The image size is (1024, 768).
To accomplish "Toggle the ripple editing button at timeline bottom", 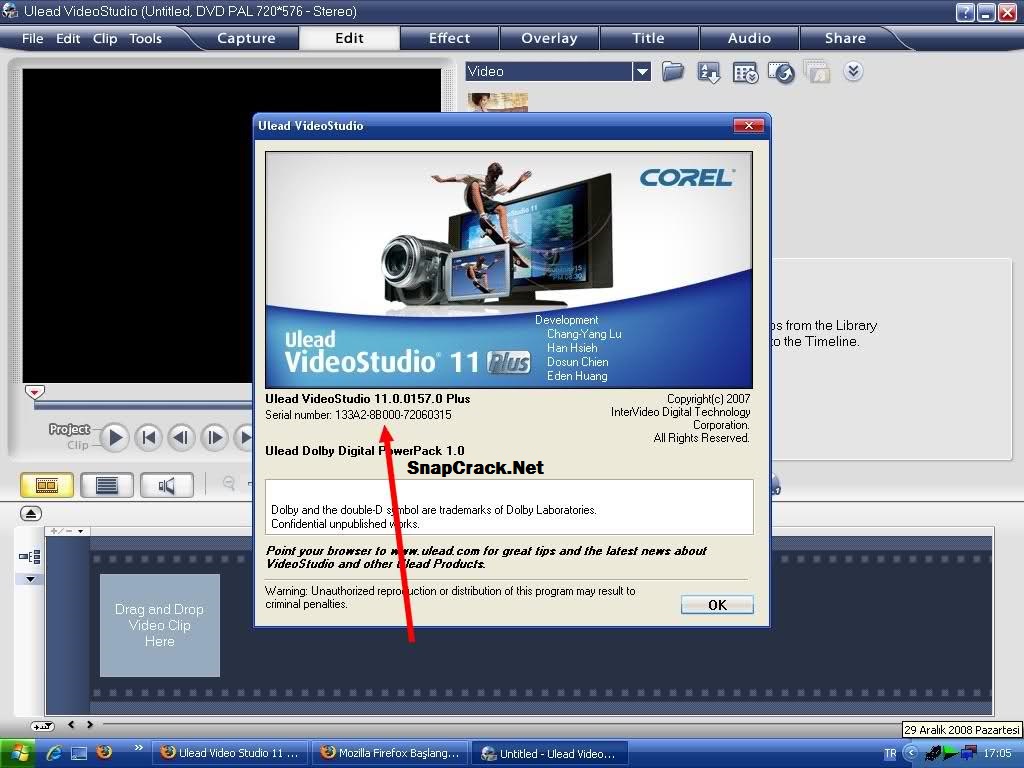I will pos(42,726).
